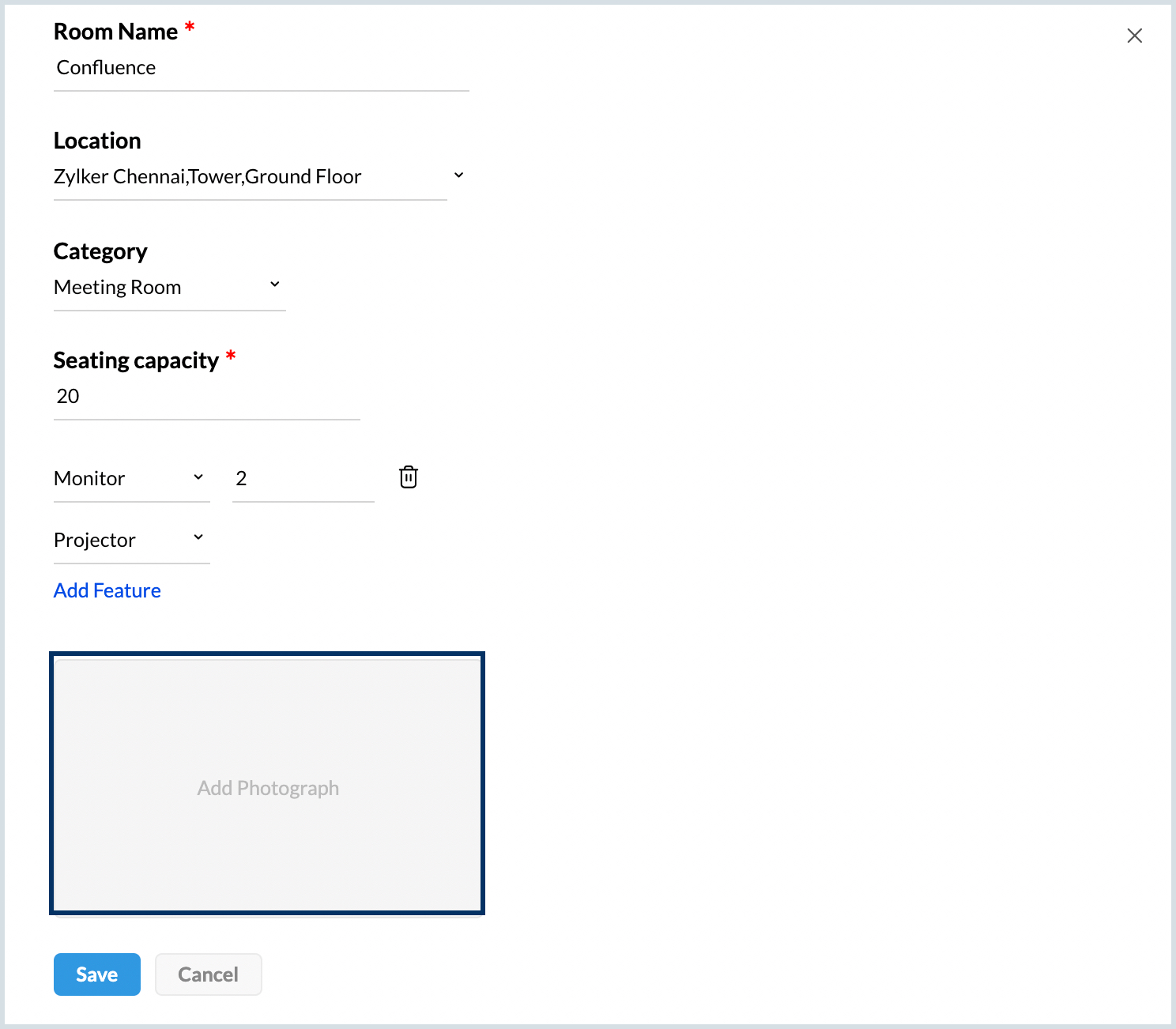Expand the Category dropdown showing Meeting Room

(169, 287)
